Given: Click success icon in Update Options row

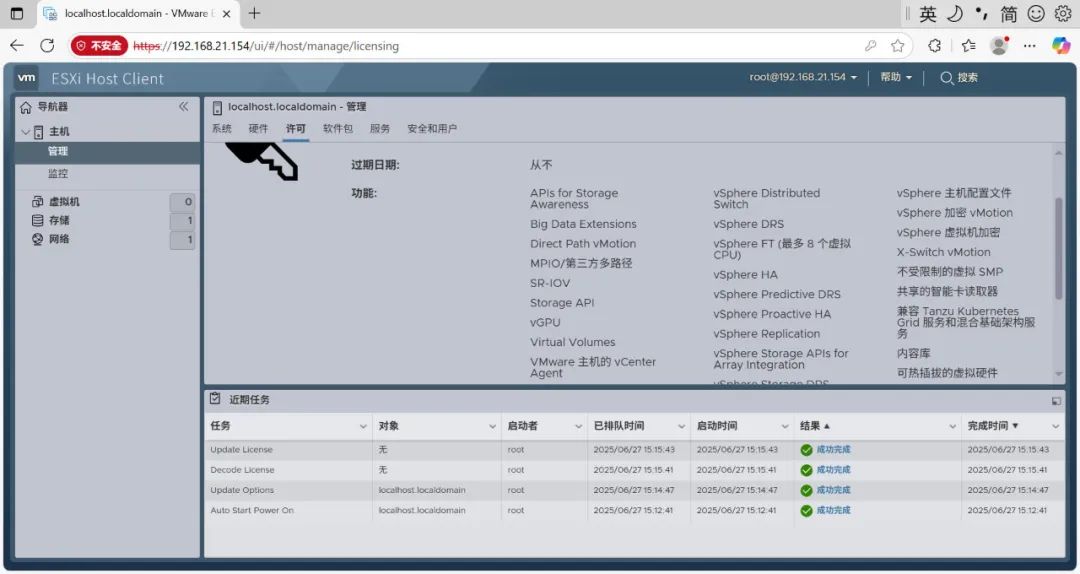Looking at the screenshot, I should click(806, 491).
